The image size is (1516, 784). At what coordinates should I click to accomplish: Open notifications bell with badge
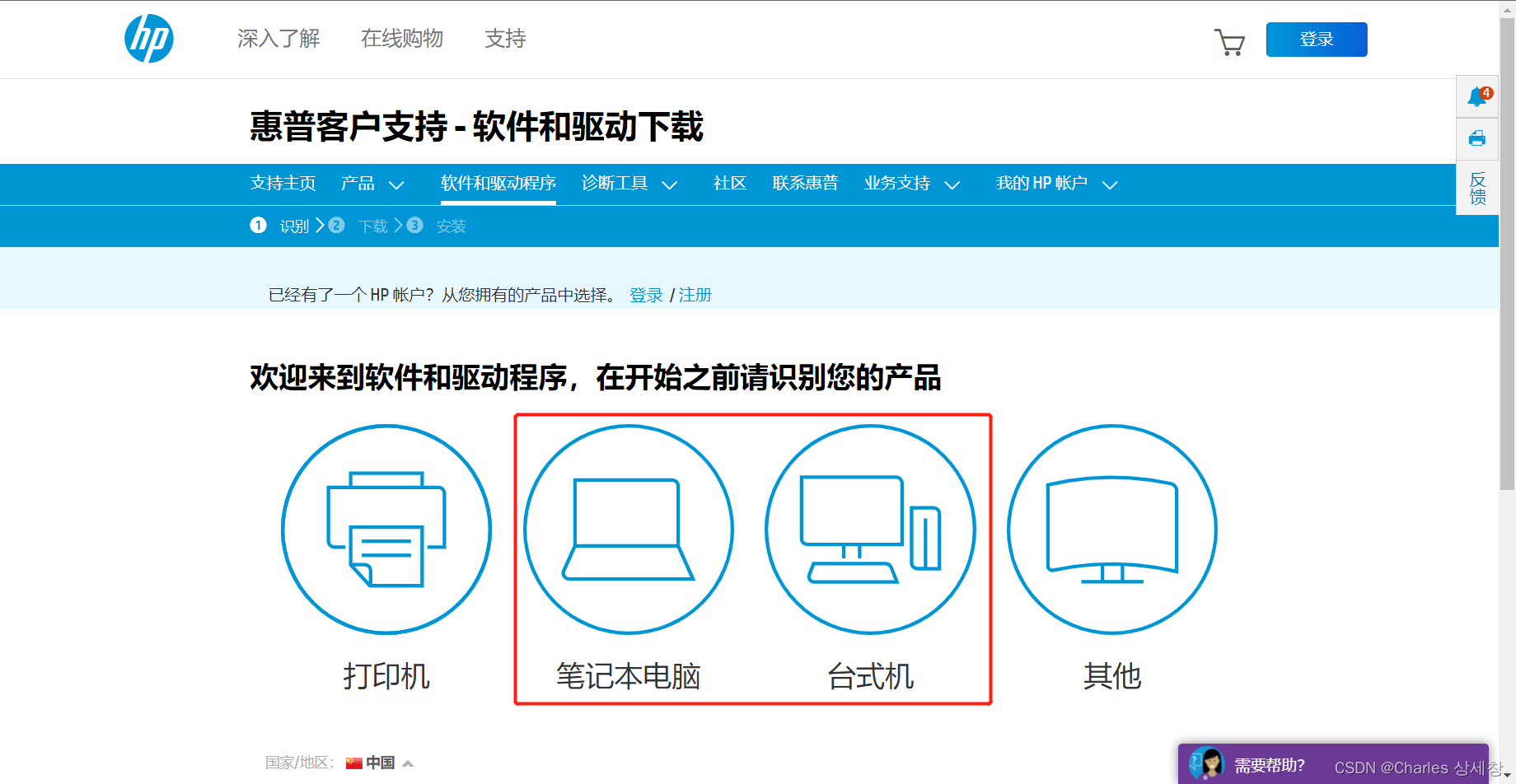click(1478, 97)
